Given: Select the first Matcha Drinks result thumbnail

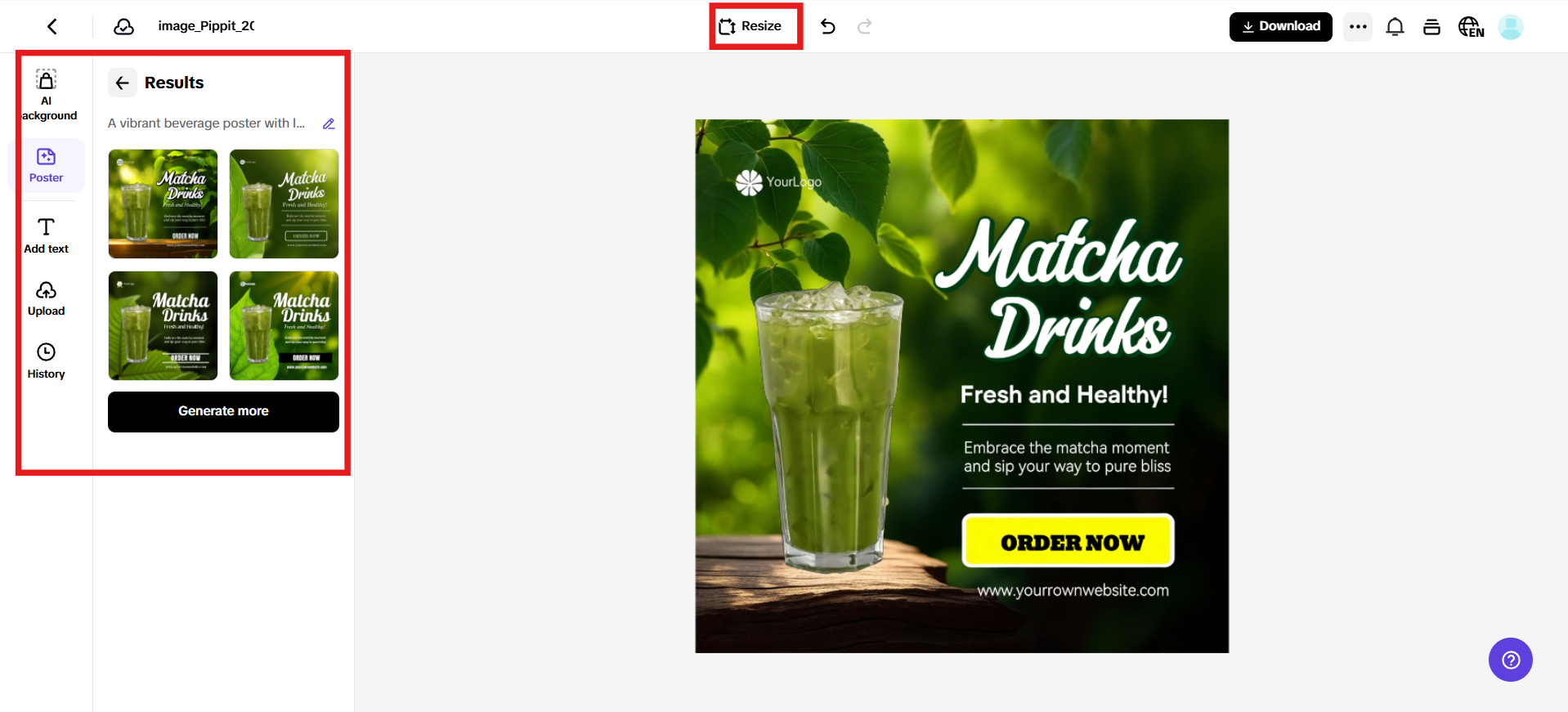Looking at the screenshot, I should point(163,204).
